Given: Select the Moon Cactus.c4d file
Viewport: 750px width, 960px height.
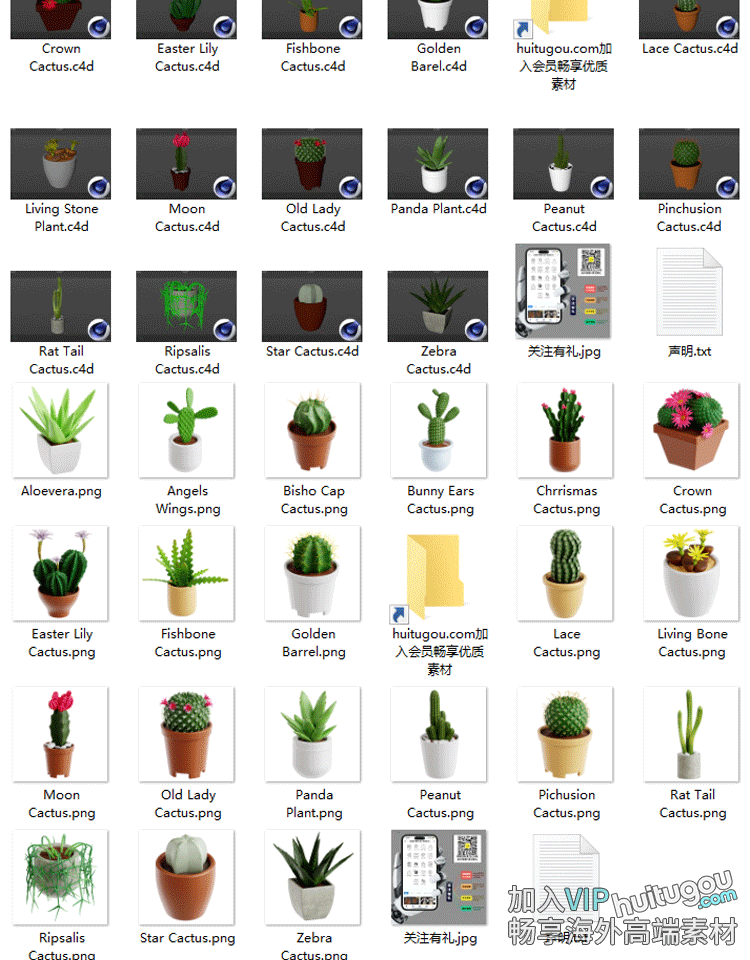Looking at the screenshot, I should coord(186,163).
